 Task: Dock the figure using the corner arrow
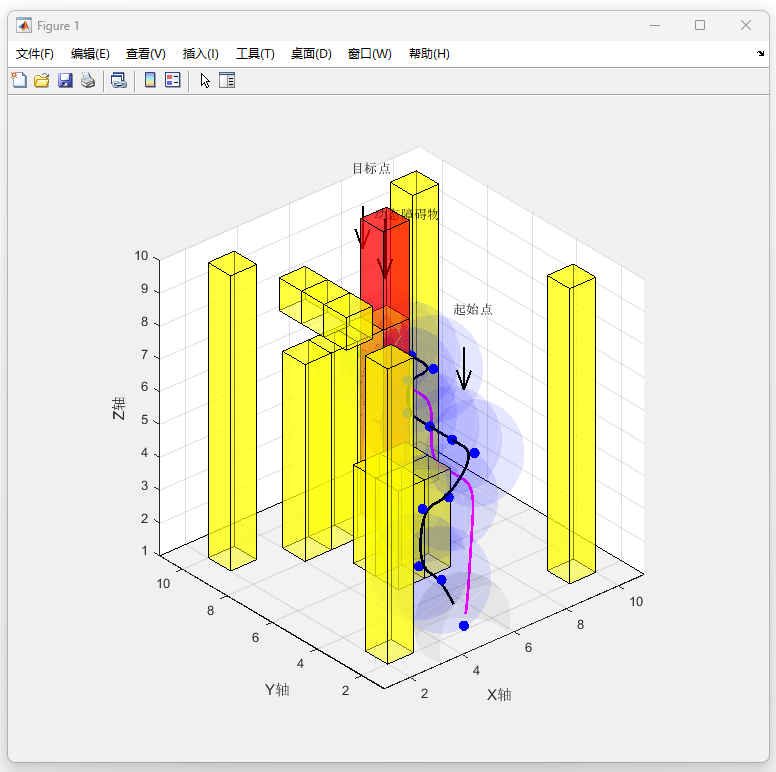pyautogui.click(x=760, y=53)
